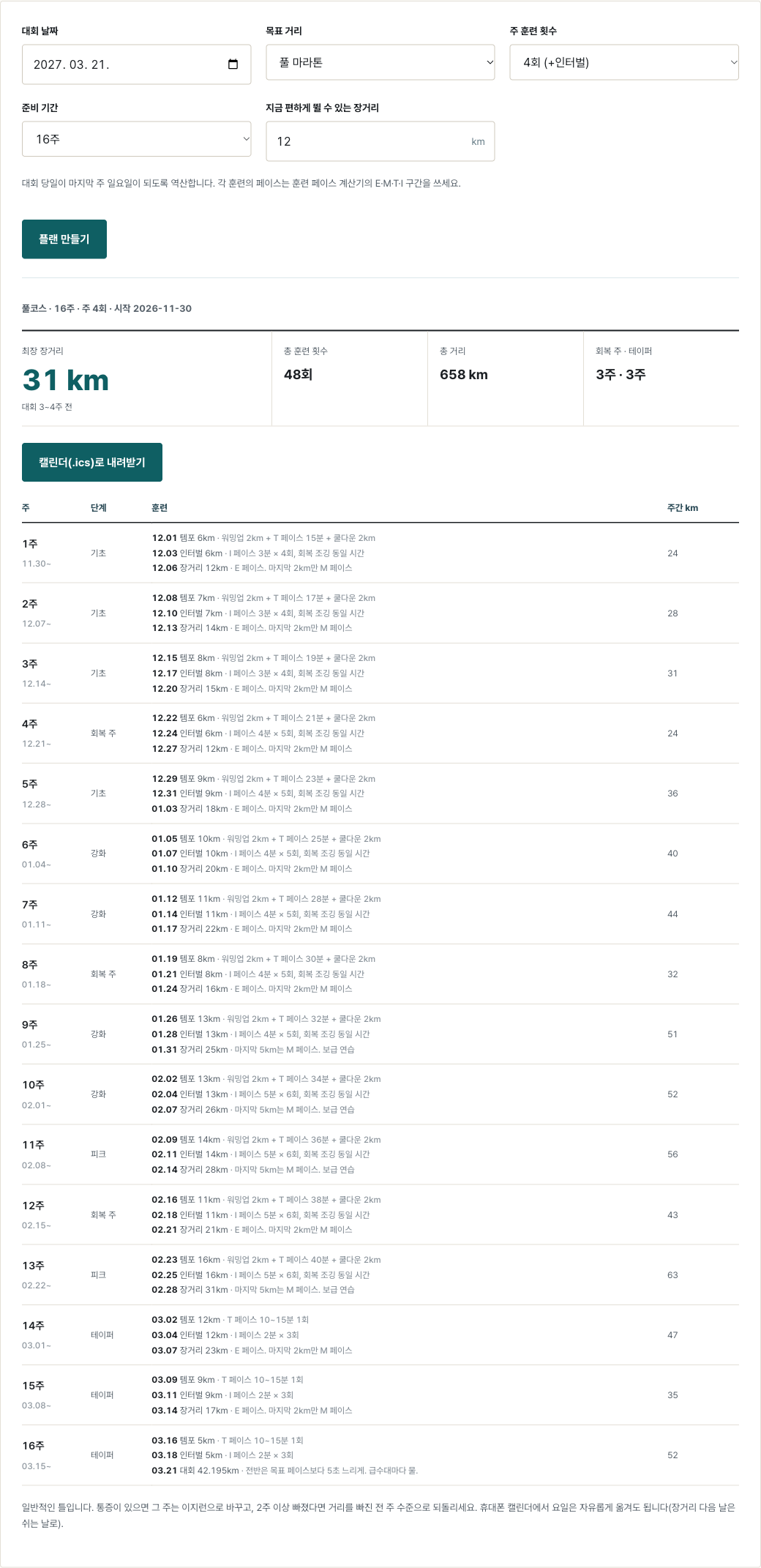Open the 준비 기간 dropdown showing 16주
The height and width of the screenshot is (1568, 761).
[x=136, y=139]
